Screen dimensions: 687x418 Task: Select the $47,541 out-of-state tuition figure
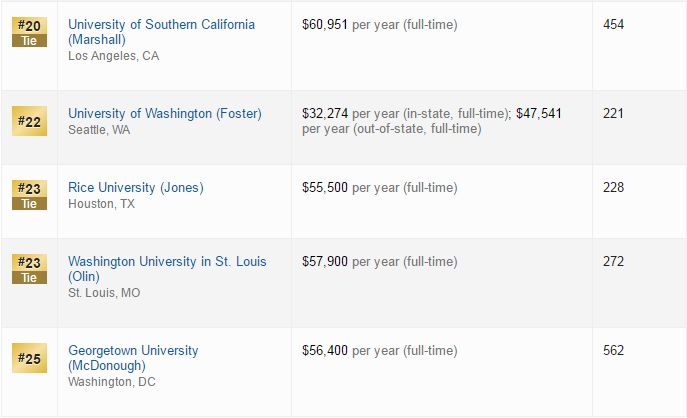538,113
